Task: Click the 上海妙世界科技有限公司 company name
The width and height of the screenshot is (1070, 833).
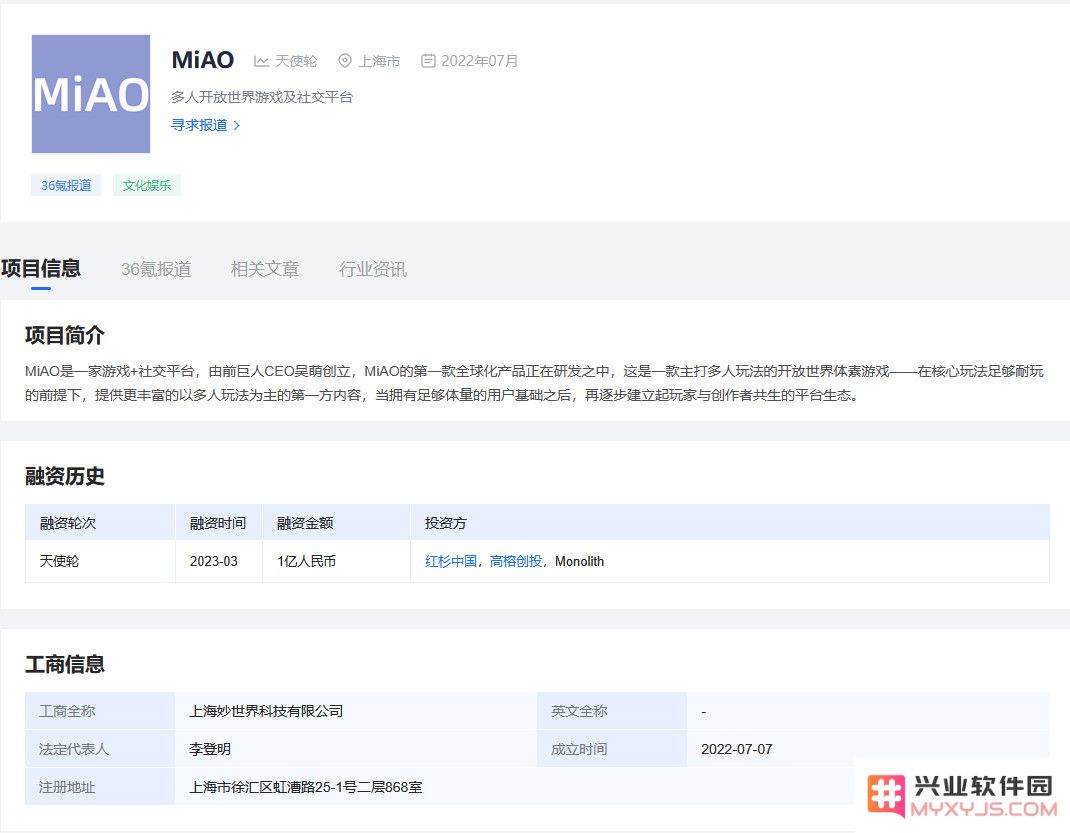Action: [x=266, y=711]
